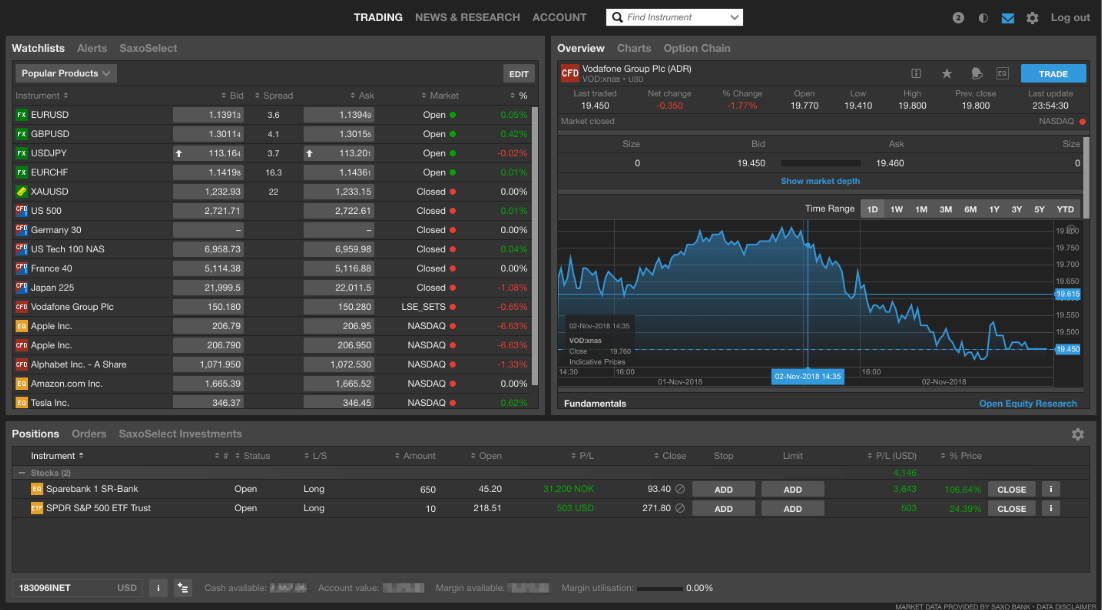Open Equity Research using the EQ icon
The image size is (1102, 610).
(x=1004, y=73)
